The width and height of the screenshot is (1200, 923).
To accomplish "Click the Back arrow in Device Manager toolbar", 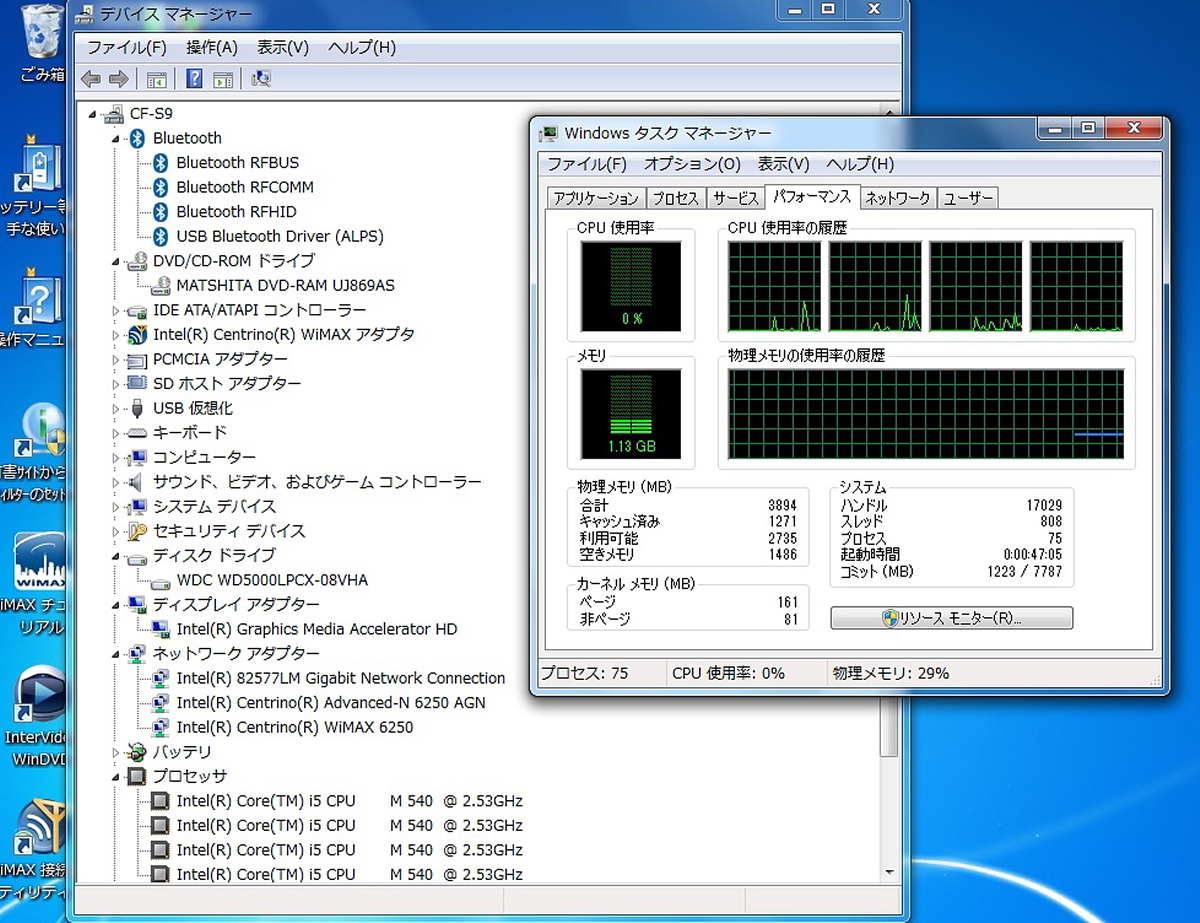I will [x=90, y=78].
